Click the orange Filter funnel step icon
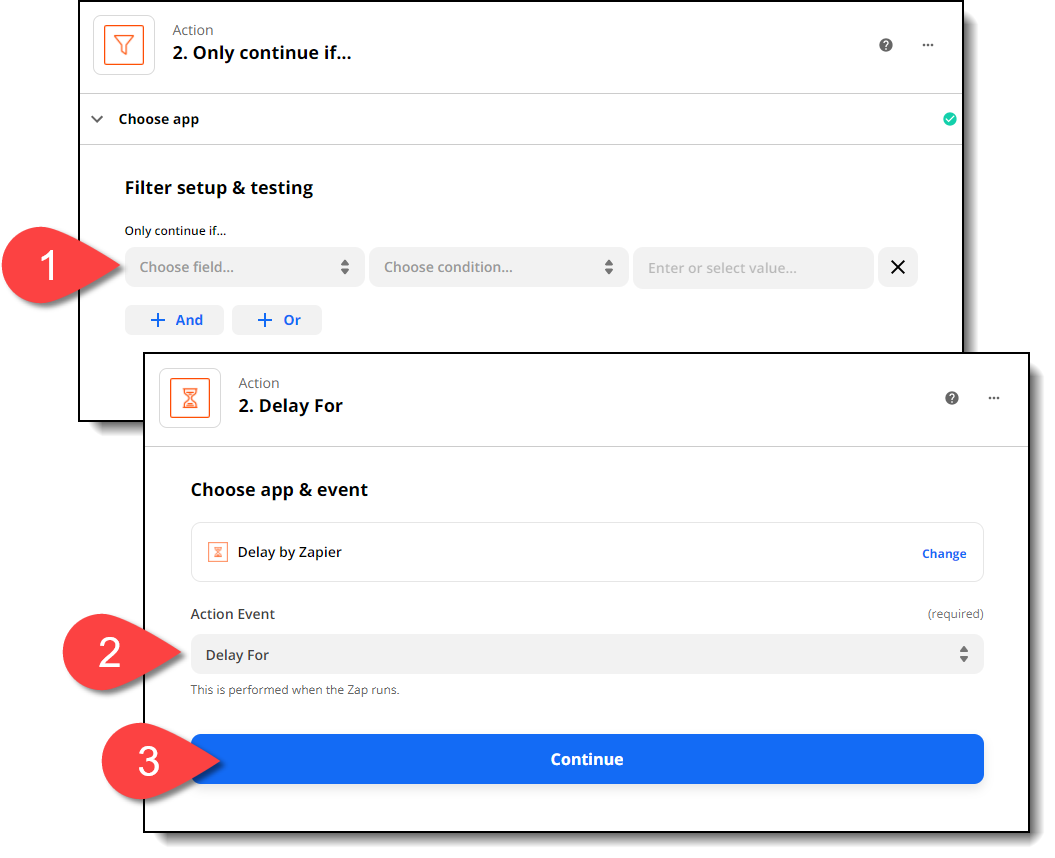This screenshot has height=858, width=1055. (124, 45)
